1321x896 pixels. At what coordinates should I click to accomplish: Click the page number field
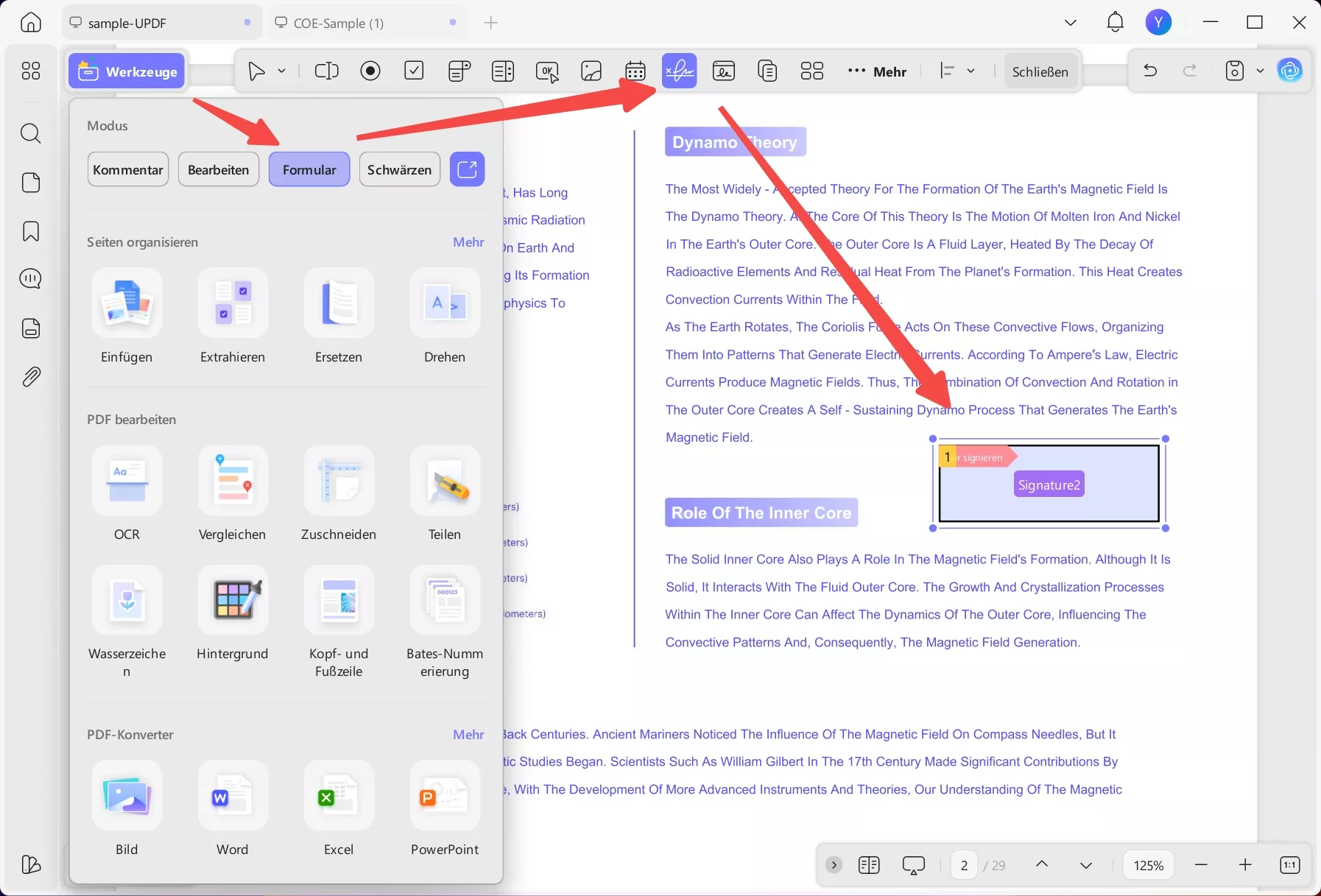964,865
